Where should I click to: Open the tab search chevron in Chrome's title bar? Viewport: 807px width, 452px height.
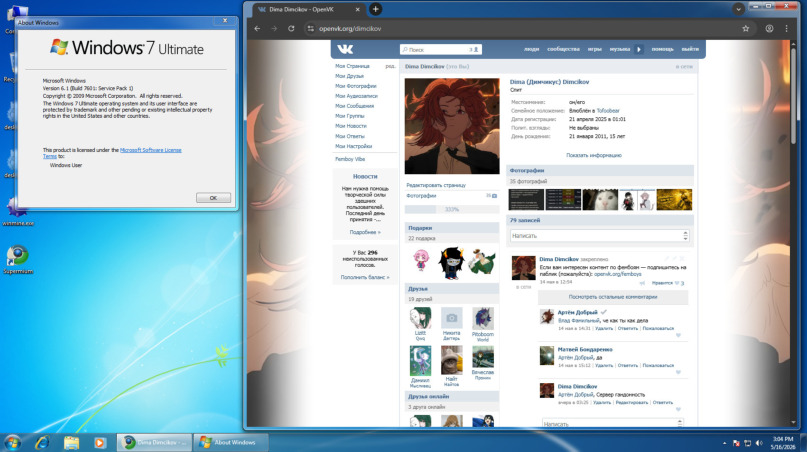coord(738,9)
